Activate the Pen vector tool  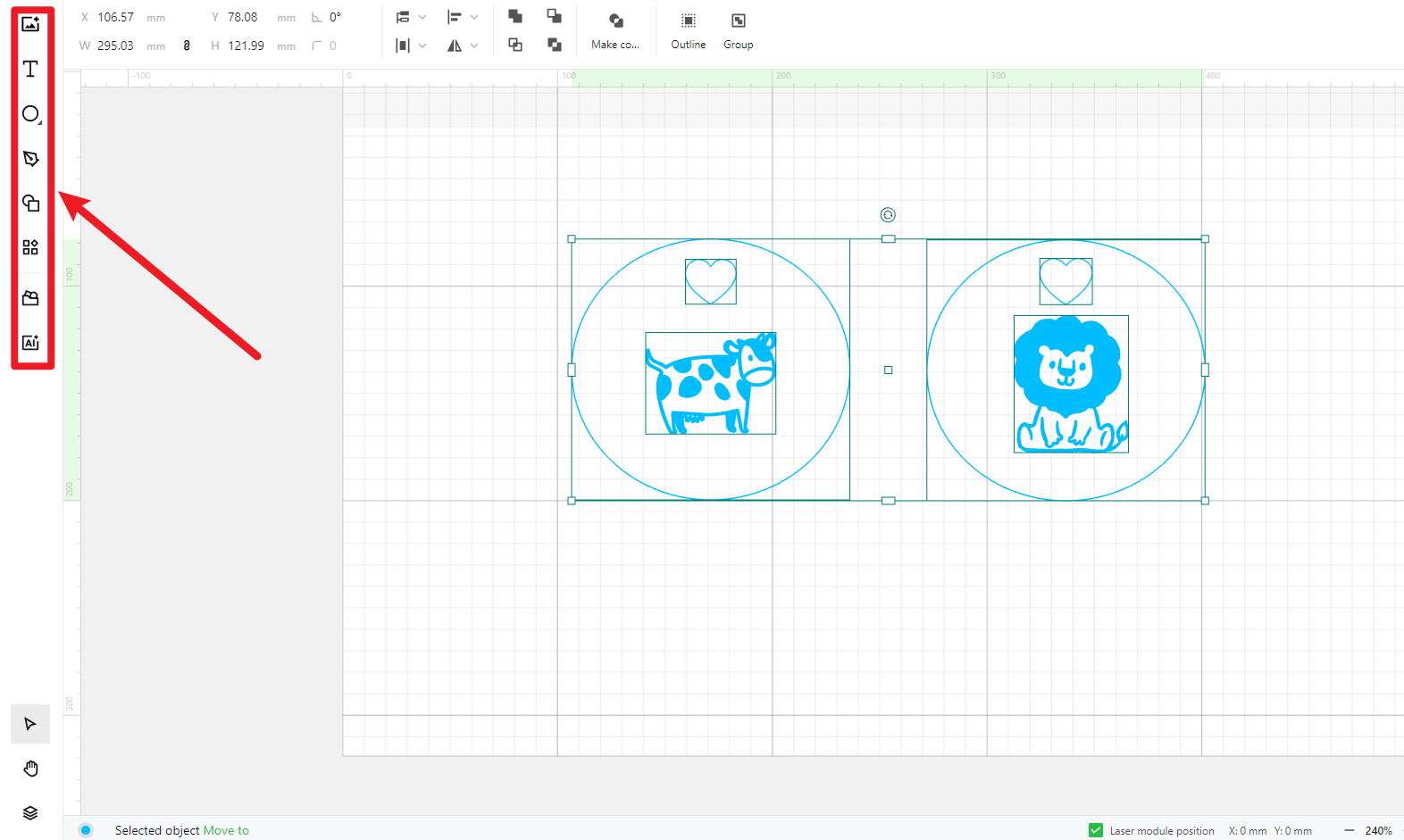(30, 158)
